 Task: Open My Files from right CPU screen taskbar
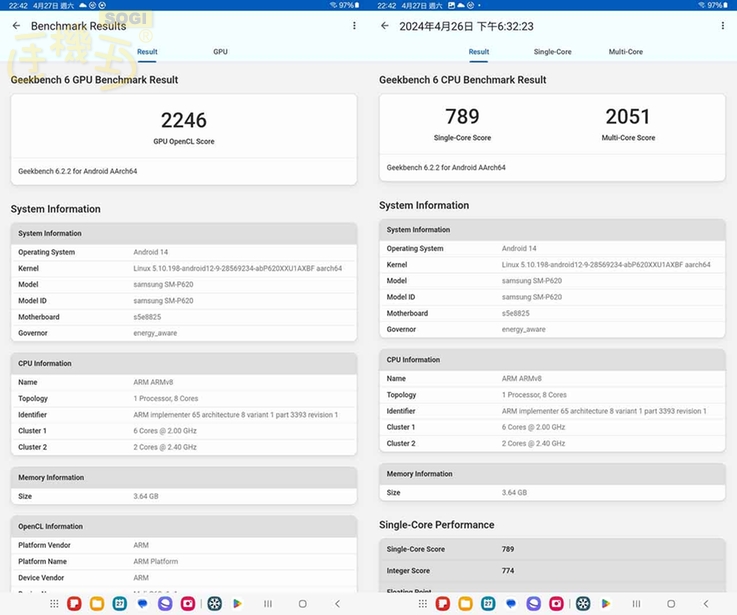point(465,603)
